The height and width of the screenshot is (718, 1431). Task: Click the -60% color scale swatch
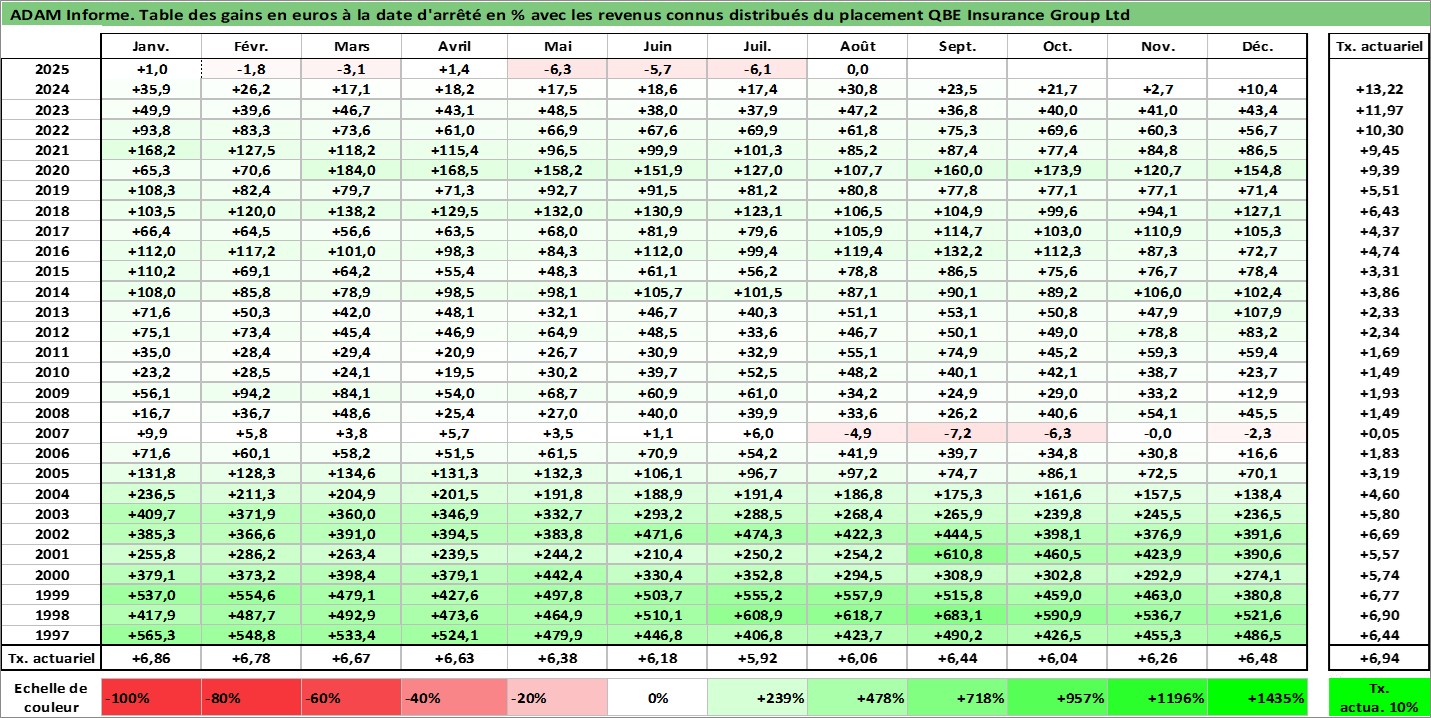click(x=353, y=698)
